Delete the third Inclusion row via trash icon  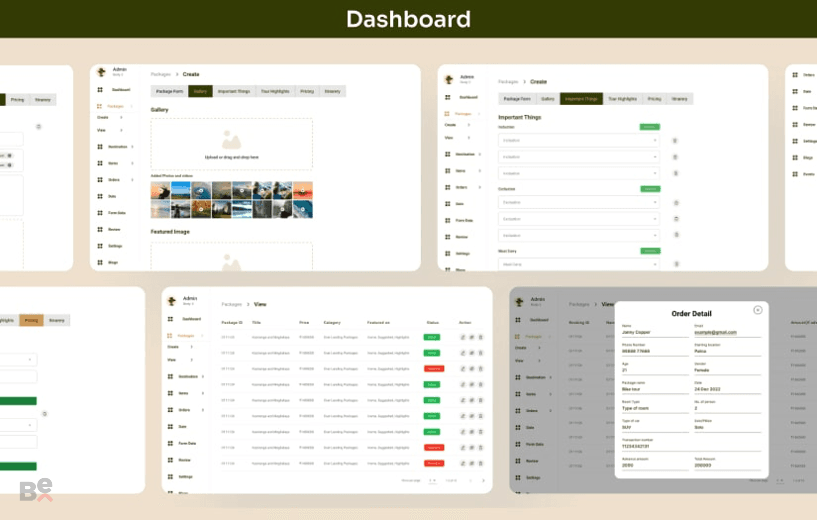(676, 173)
